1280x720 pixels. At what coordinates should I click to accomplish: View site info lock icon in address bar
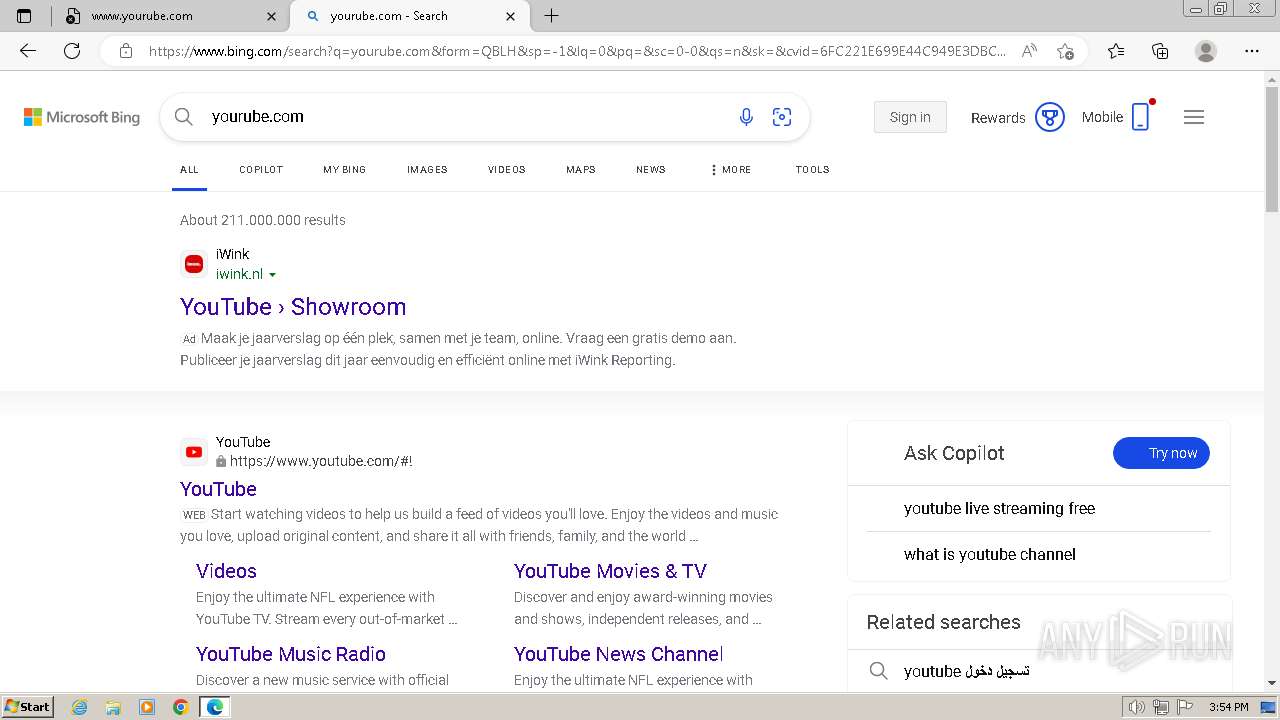click(126, 51)
